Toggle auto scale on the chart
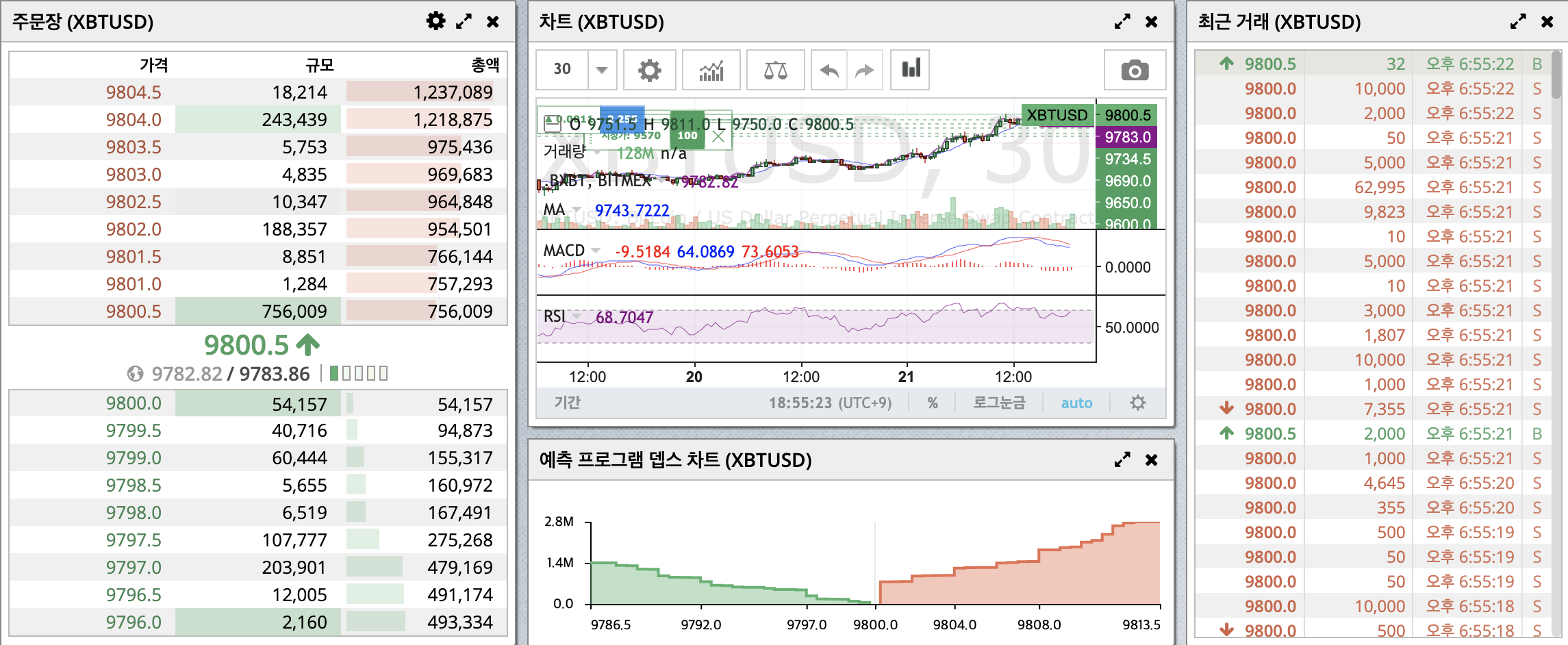1568x645 pixels. (1076, 403)
